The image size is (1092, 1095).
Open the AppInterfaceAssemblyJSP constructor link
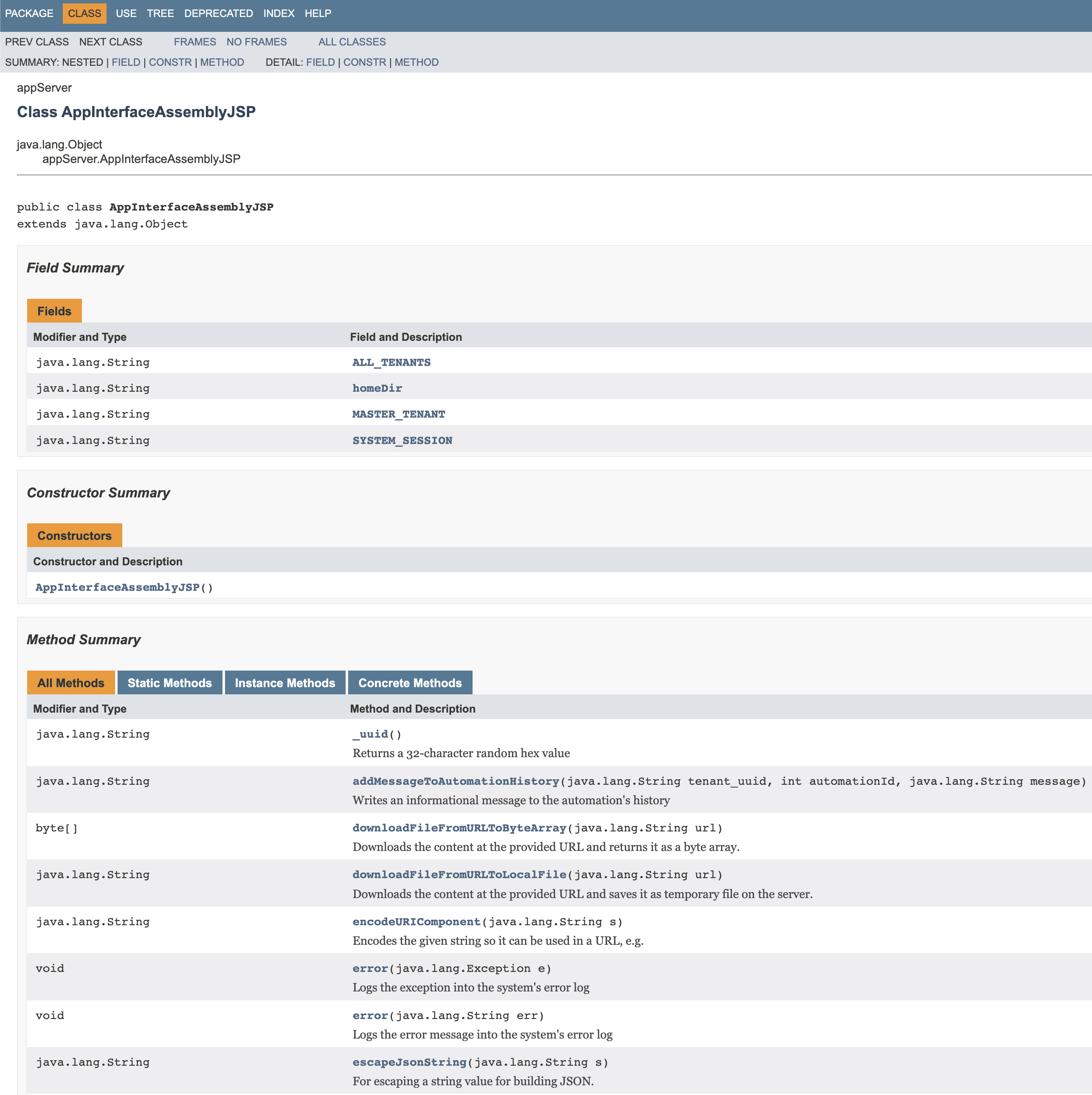[117, 587]
